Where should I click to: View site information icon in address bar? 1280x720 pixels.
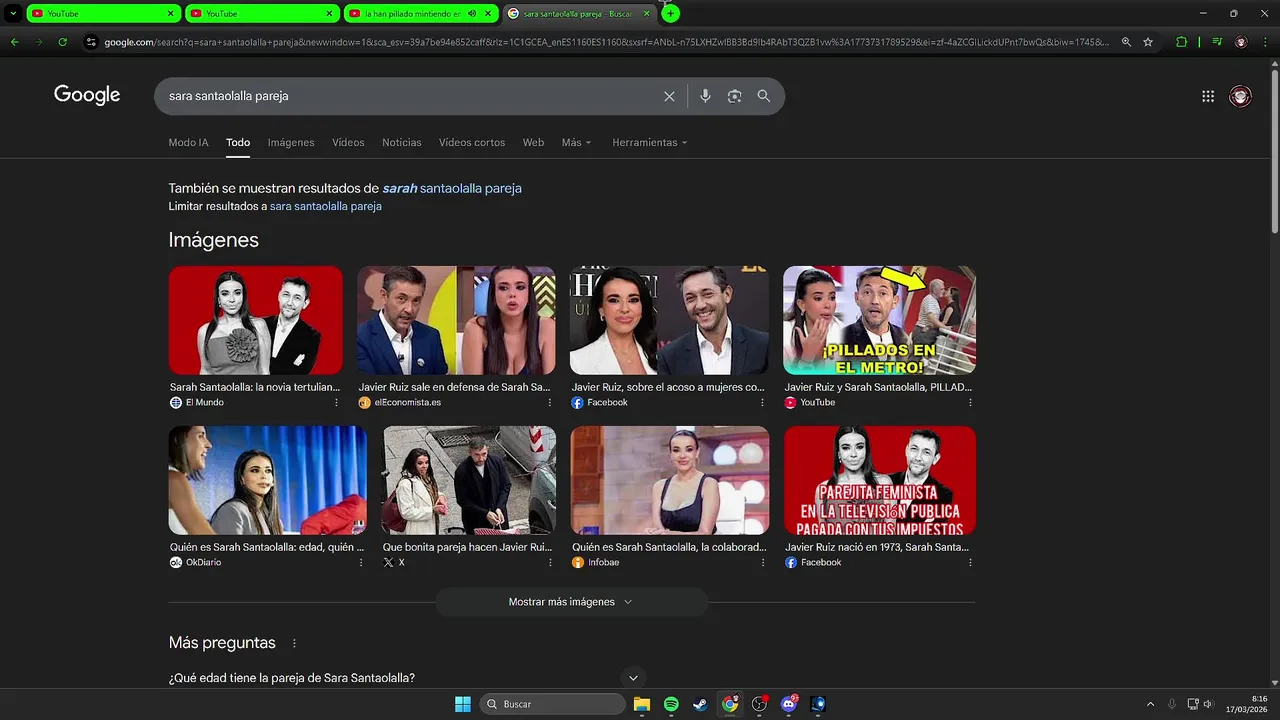[x=91, y=42]
